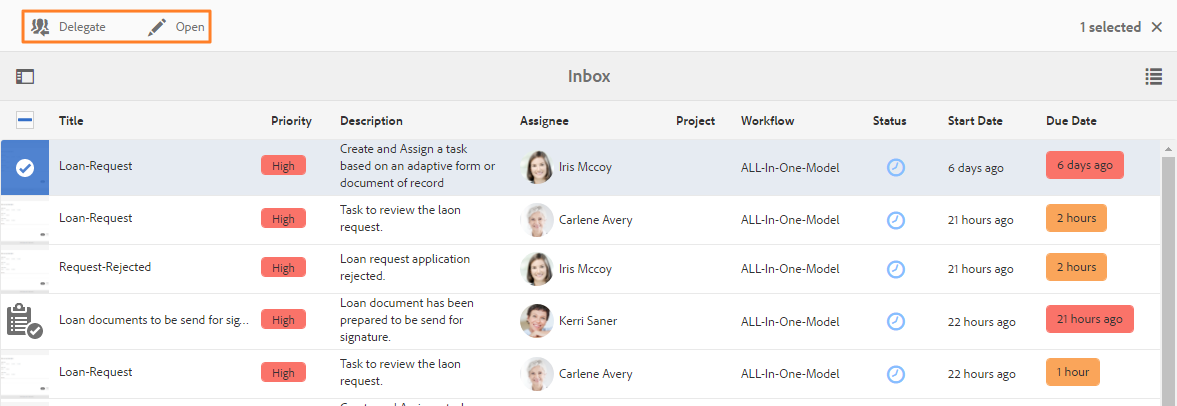Click the Delegate people icon
This screenshot has height=406, width=1177.
pos(41,27)
